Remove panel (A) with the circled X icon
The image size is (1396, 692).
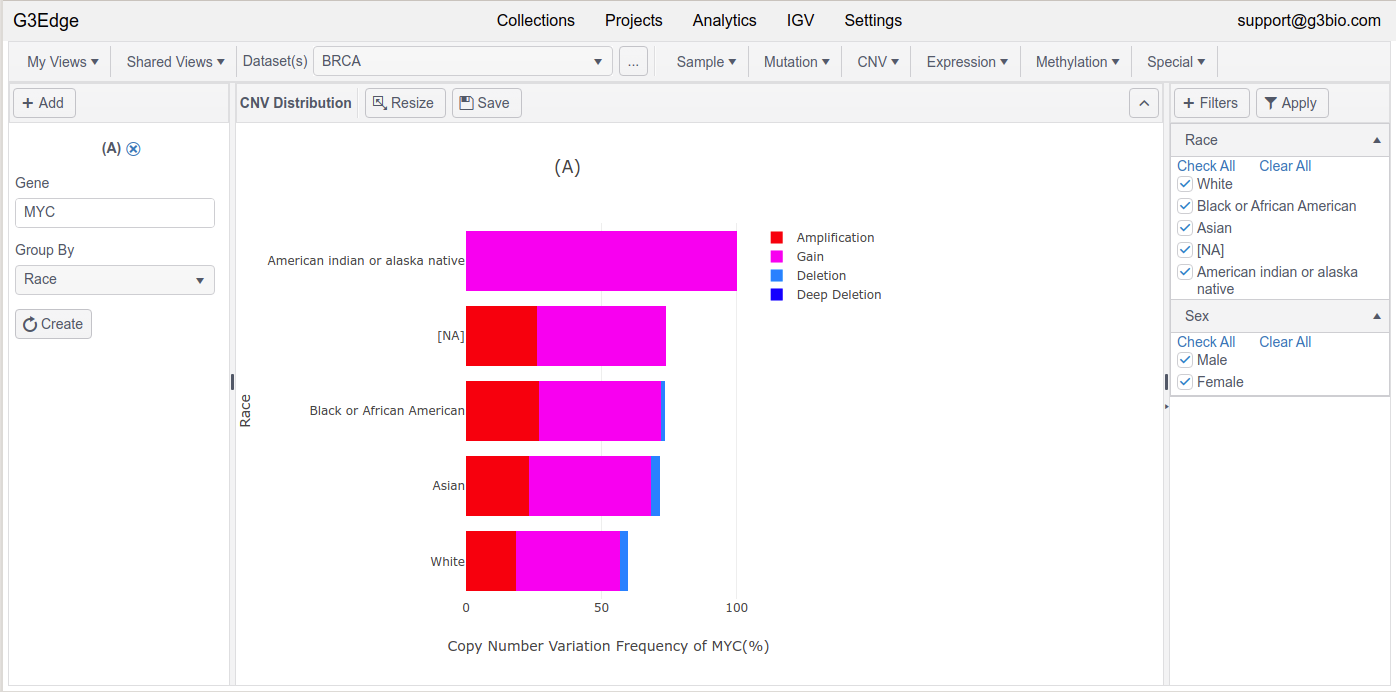tap(133, 149)
